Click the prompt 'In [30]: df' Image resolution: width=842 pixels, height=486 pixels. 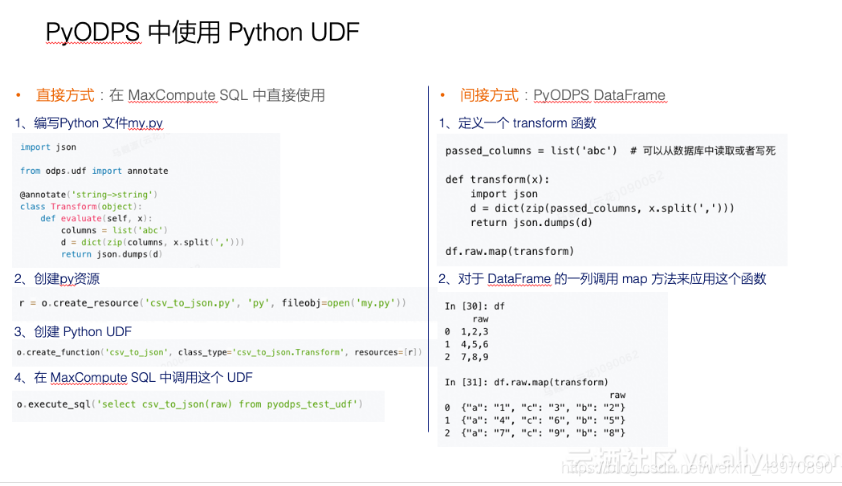pyautogui.click(x=475, y=306)
